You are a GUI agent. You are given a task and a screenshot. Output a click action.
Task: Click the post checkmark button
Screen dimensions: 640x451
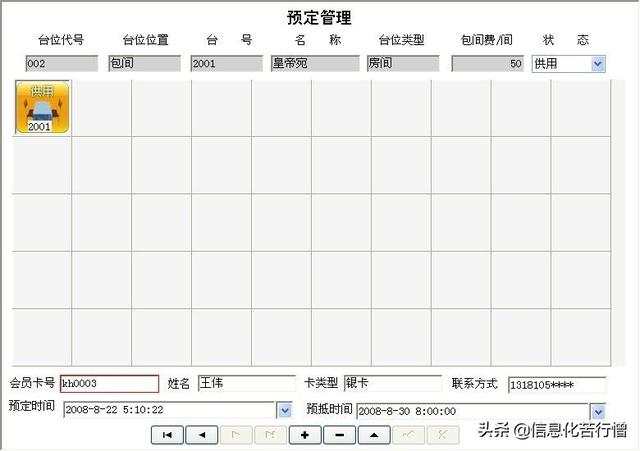coord(408,435)
